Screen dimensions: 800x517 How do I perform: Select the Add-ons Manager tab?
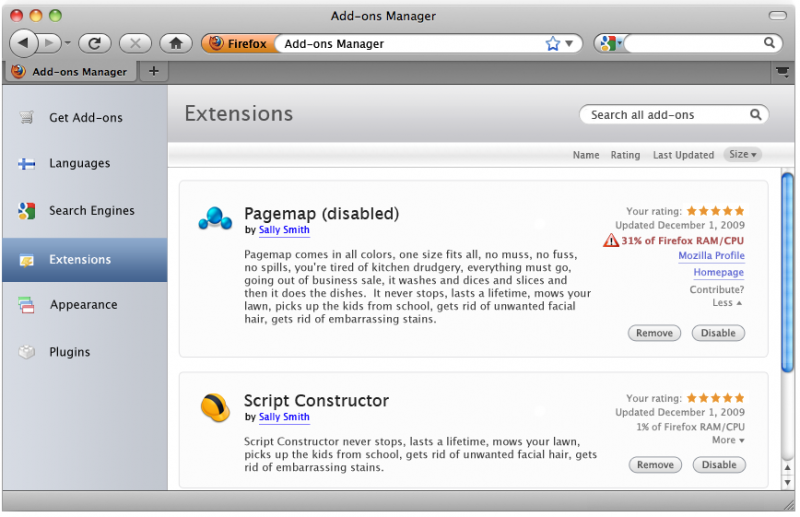70,72
